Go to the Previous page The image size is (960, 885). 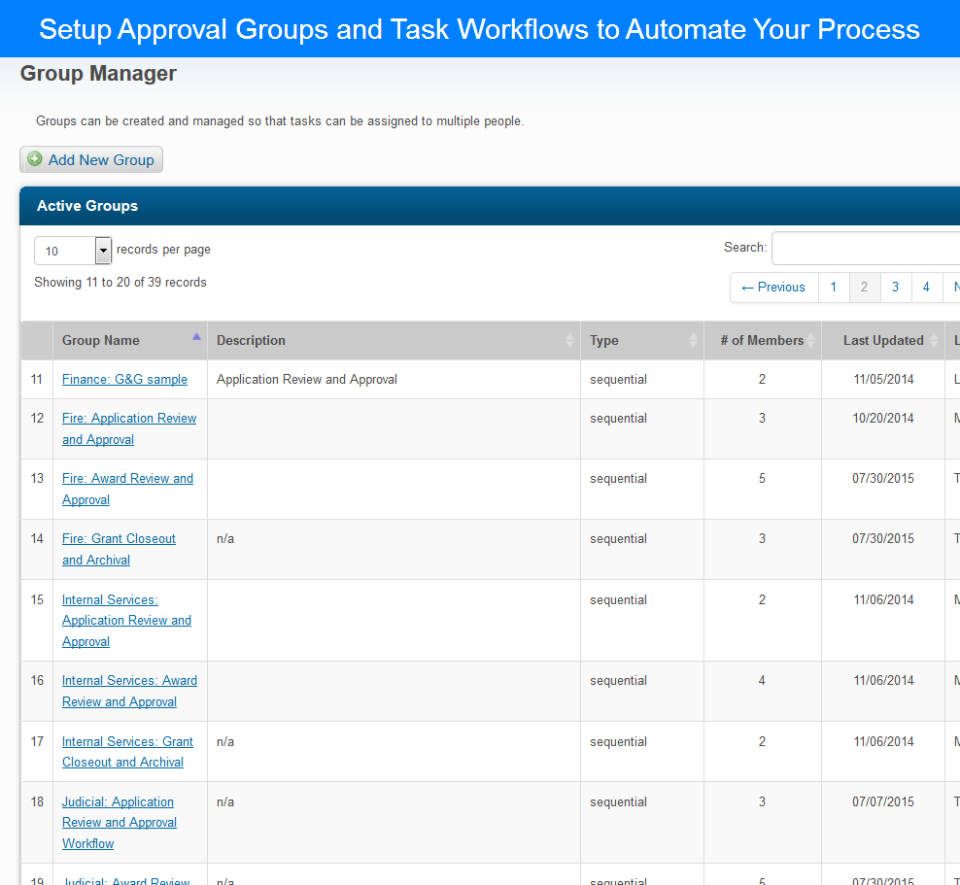tap(773, 287)
